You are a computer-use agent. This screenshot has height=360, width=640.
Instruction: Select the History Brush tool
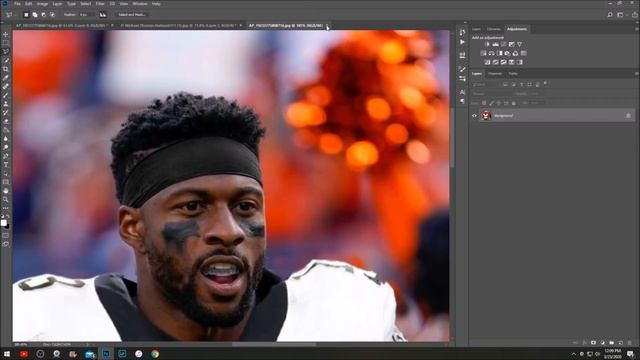tap(6, 112)
